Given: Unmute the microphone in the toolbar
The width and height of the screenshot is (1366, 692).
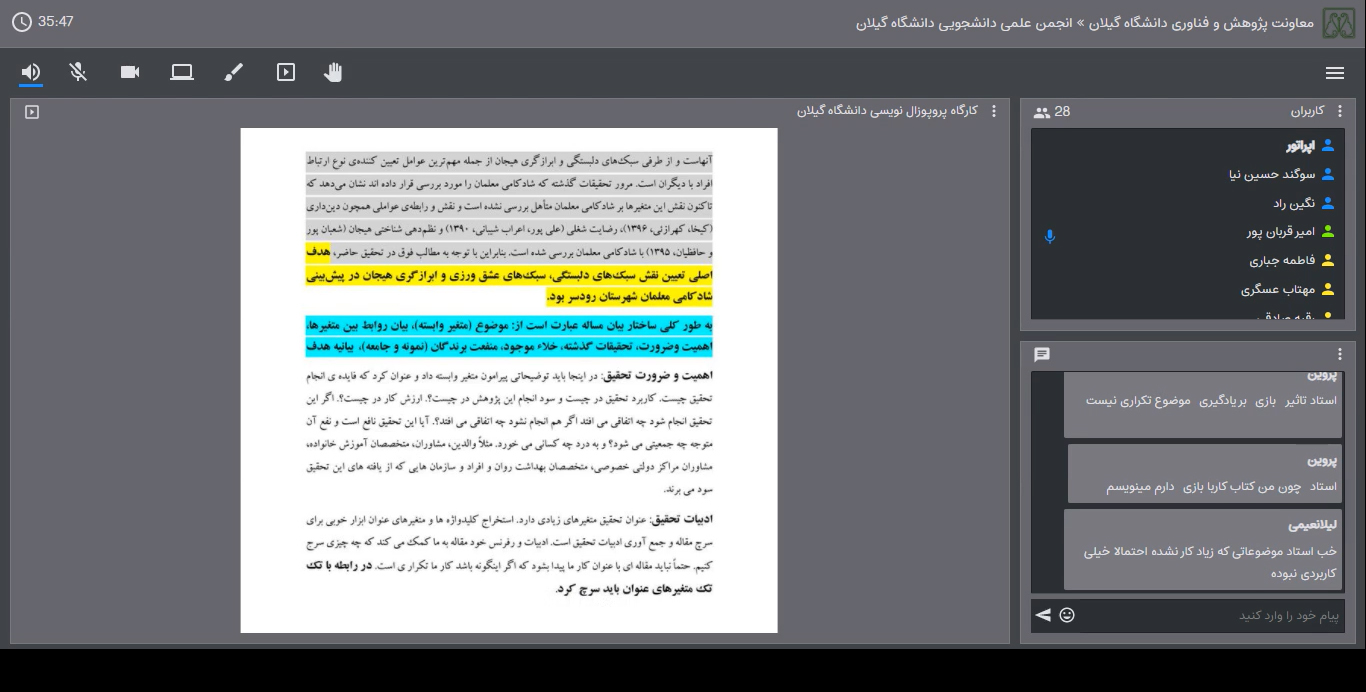Looking at the screenshot, I should coord(78,72).
